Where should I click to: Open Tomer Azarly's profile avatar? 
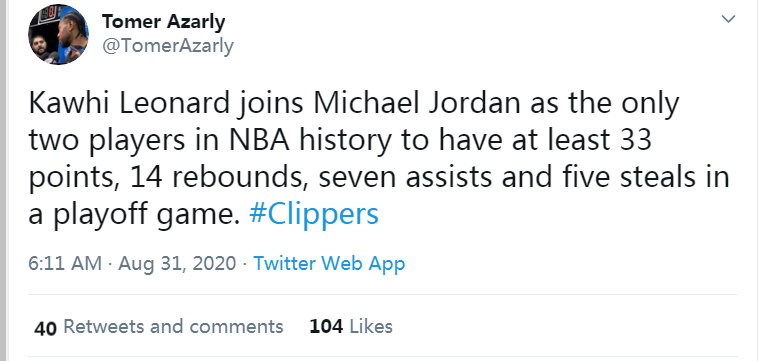tap(58, 34)
